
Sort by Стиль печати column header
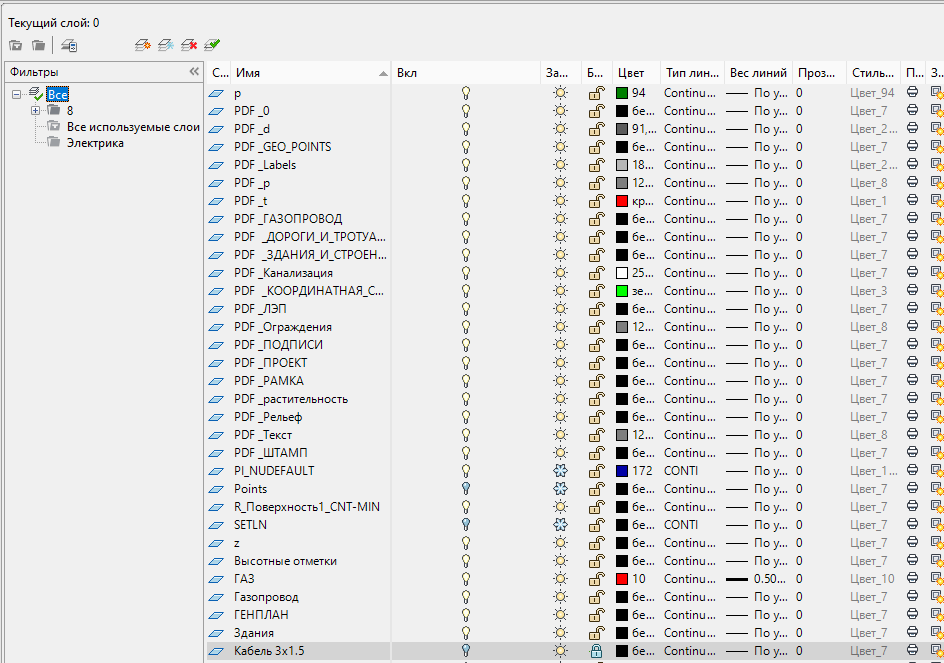pyautogui.click(x=873, y=73)
